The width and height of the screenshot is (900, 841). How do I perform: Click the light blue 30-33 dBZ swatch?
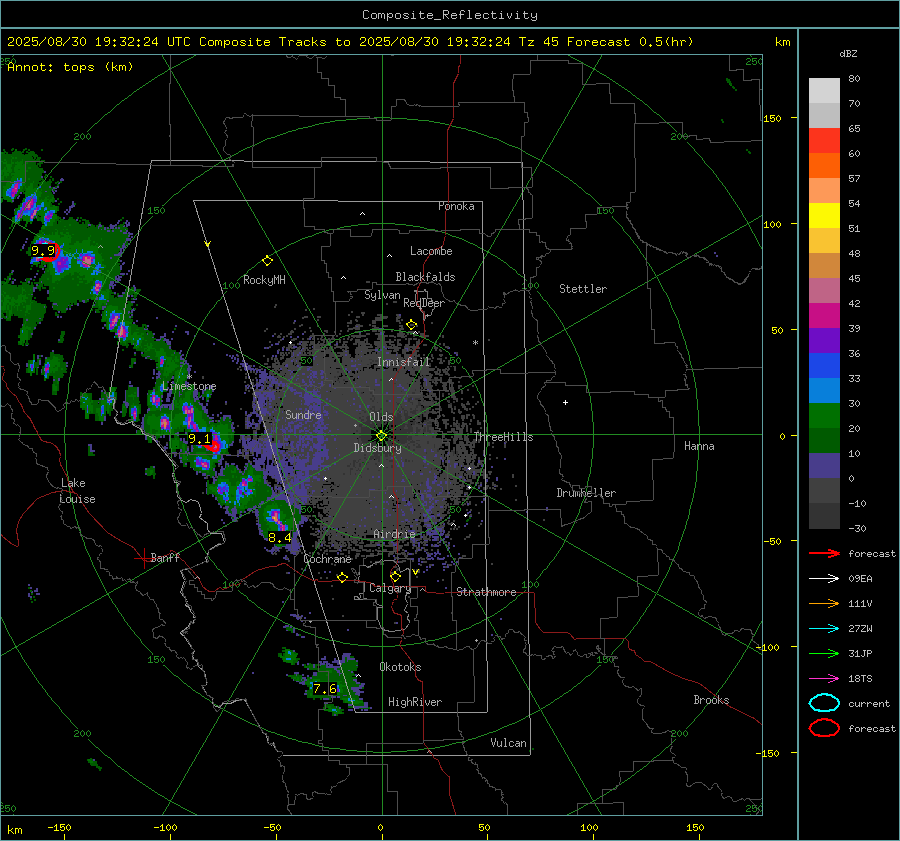[x=824, y=391]
